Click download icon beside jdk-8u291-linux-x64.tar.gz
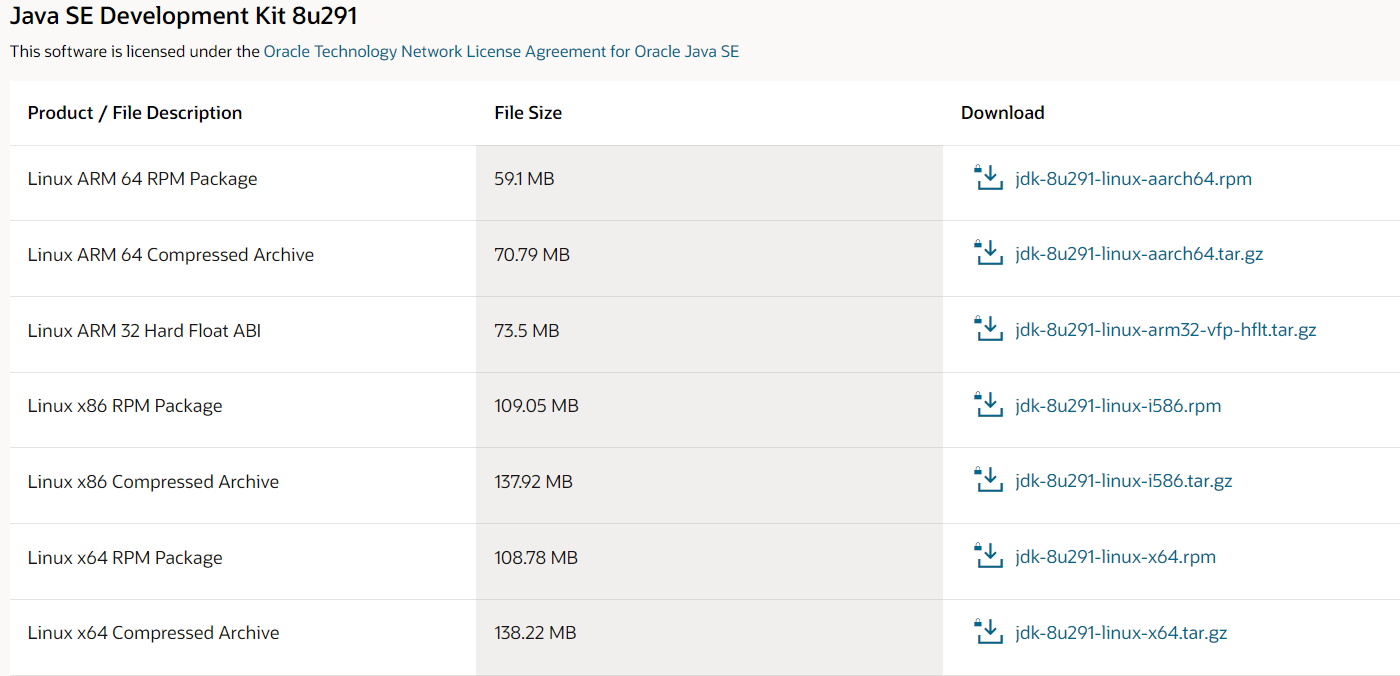The width and height of the screenshot is (1400, 676). [988, 632]
